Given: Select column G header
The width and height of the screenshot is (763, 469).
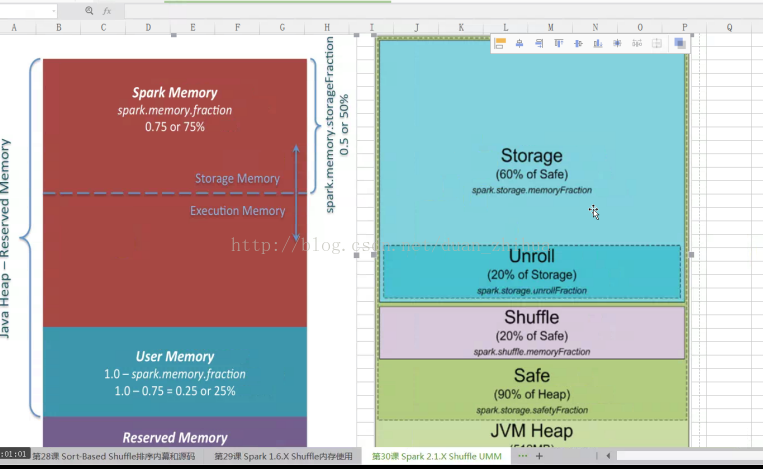Looking at the screenshot, I should point(282,28).
